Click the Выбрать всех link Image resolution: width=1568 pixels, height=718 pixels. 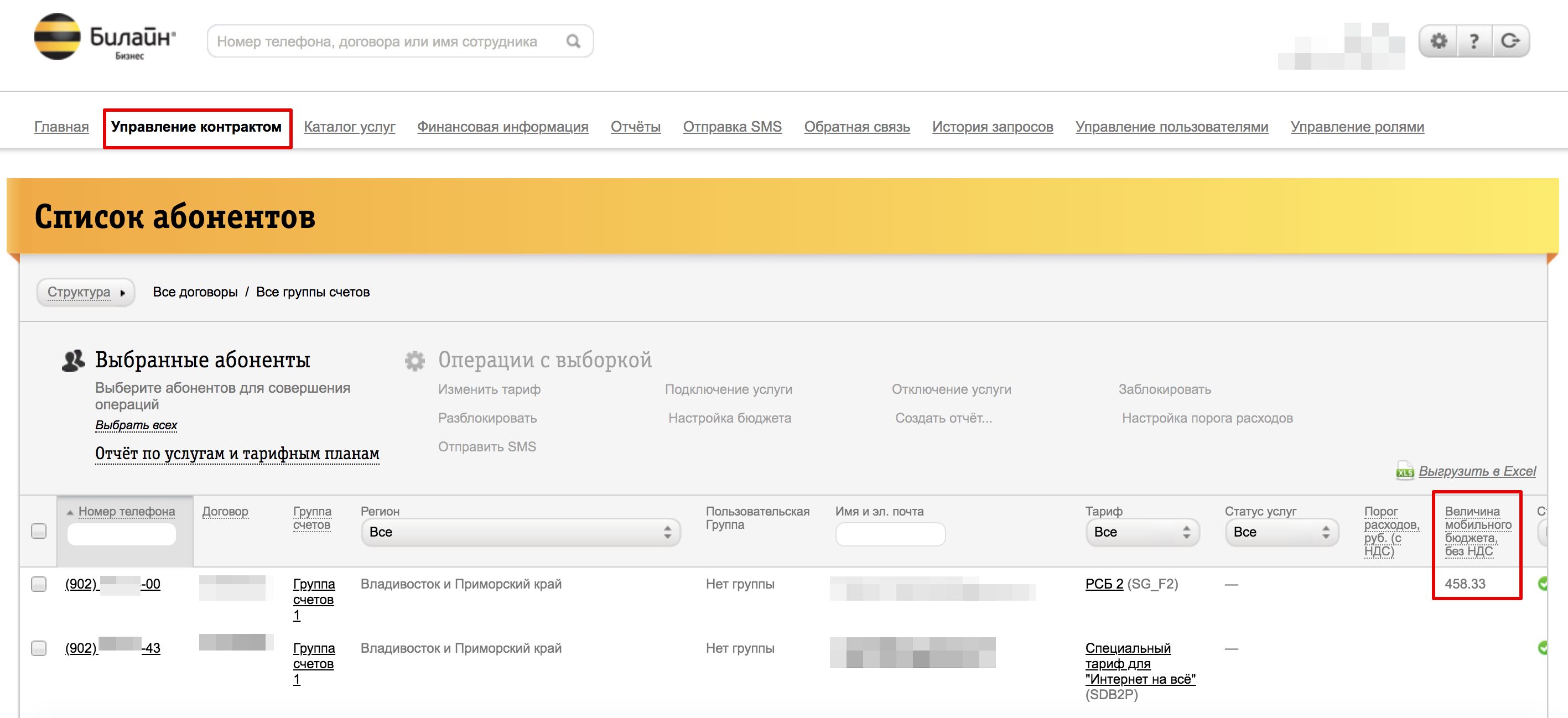click(136, 425)
